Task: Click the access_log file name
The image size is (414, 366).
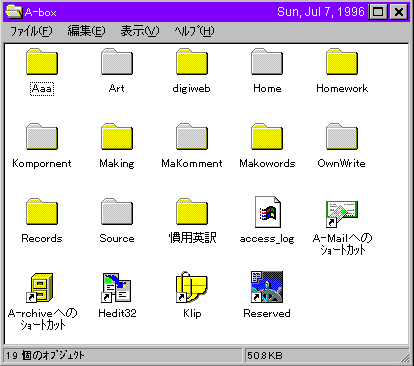Action: pos(267,239)
